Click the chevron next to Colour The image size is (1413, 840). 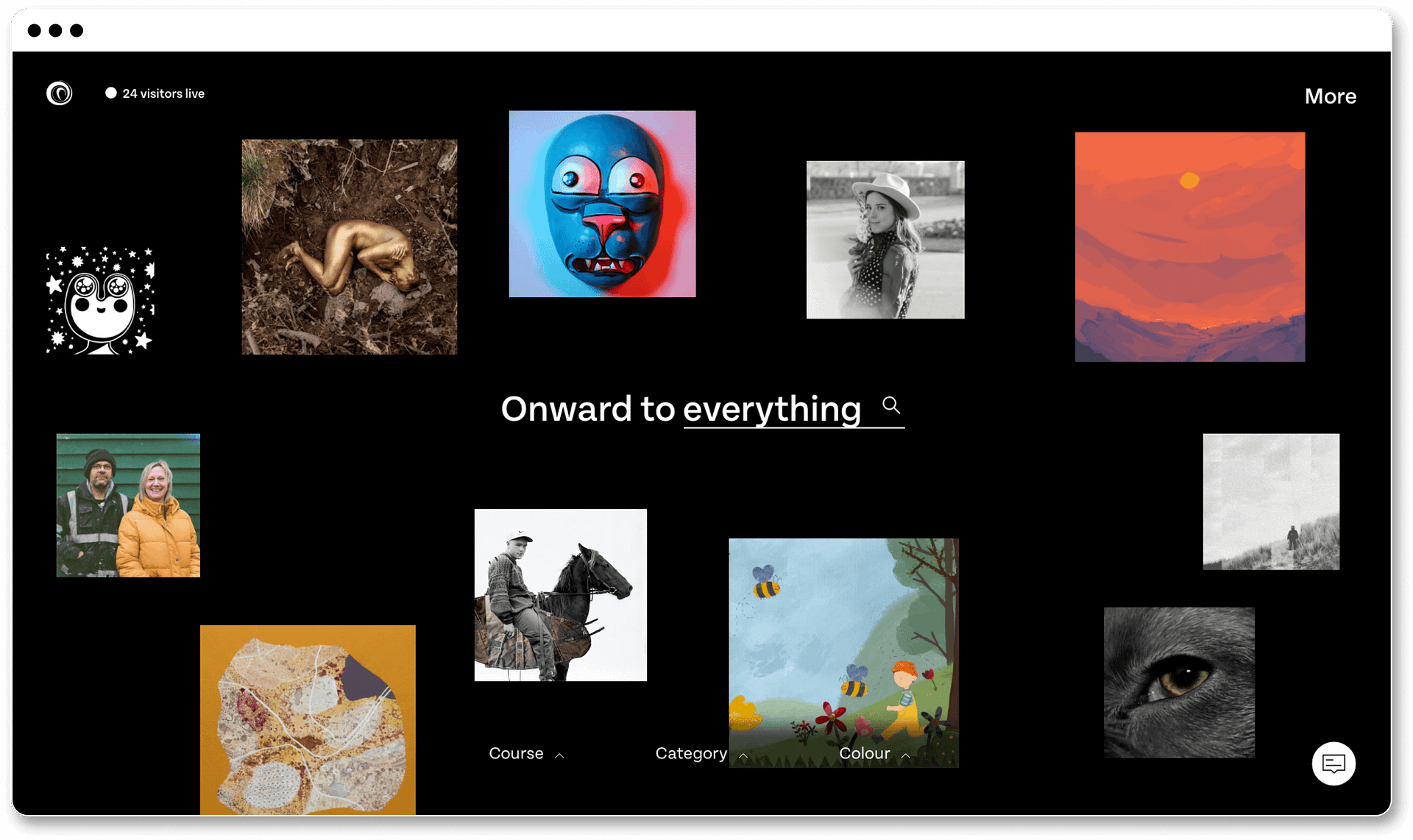point(906,755)
